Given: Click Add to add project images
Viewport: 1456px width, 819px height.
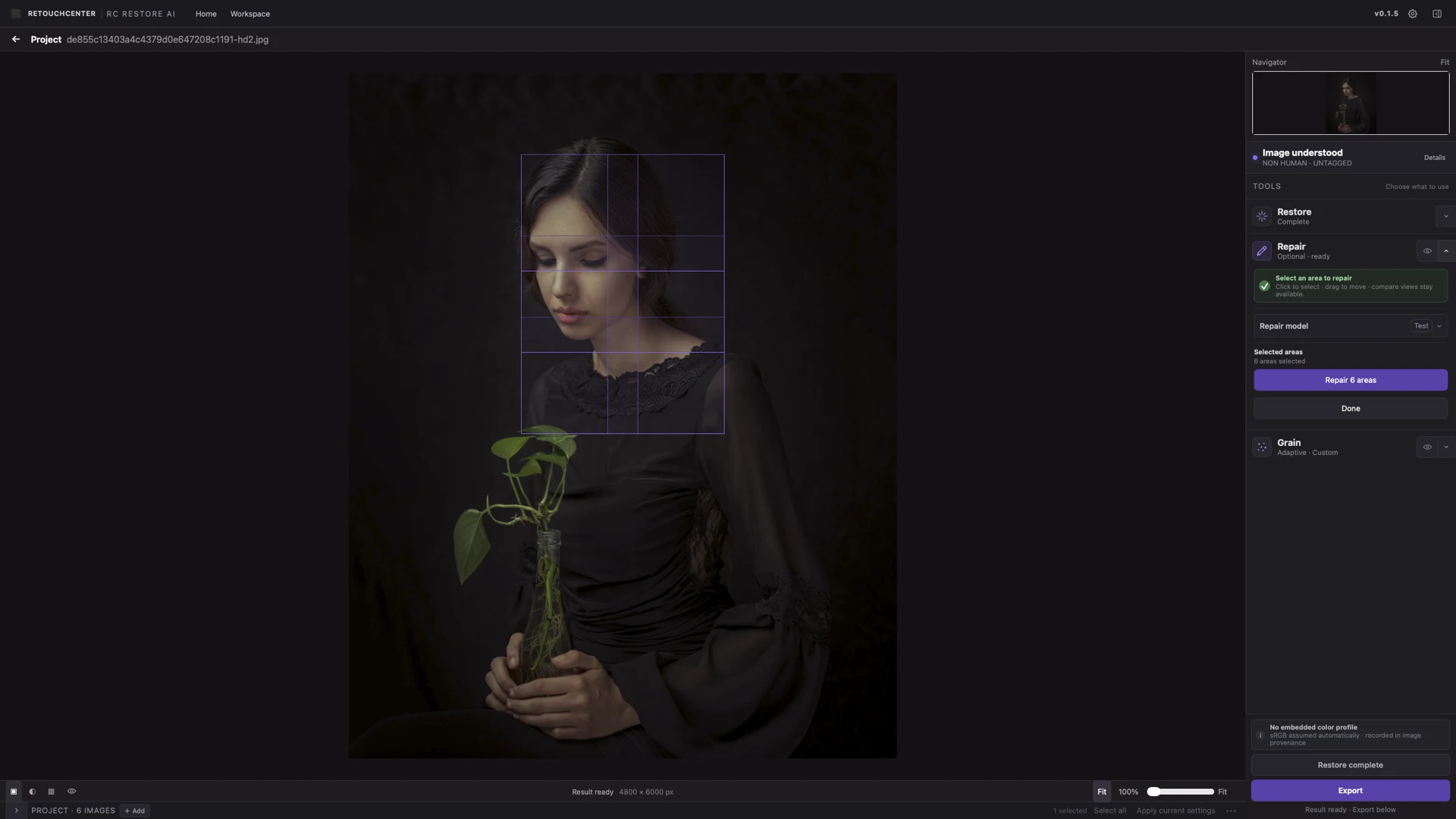Looking at the screenshot, I should (x=135, y=811).
